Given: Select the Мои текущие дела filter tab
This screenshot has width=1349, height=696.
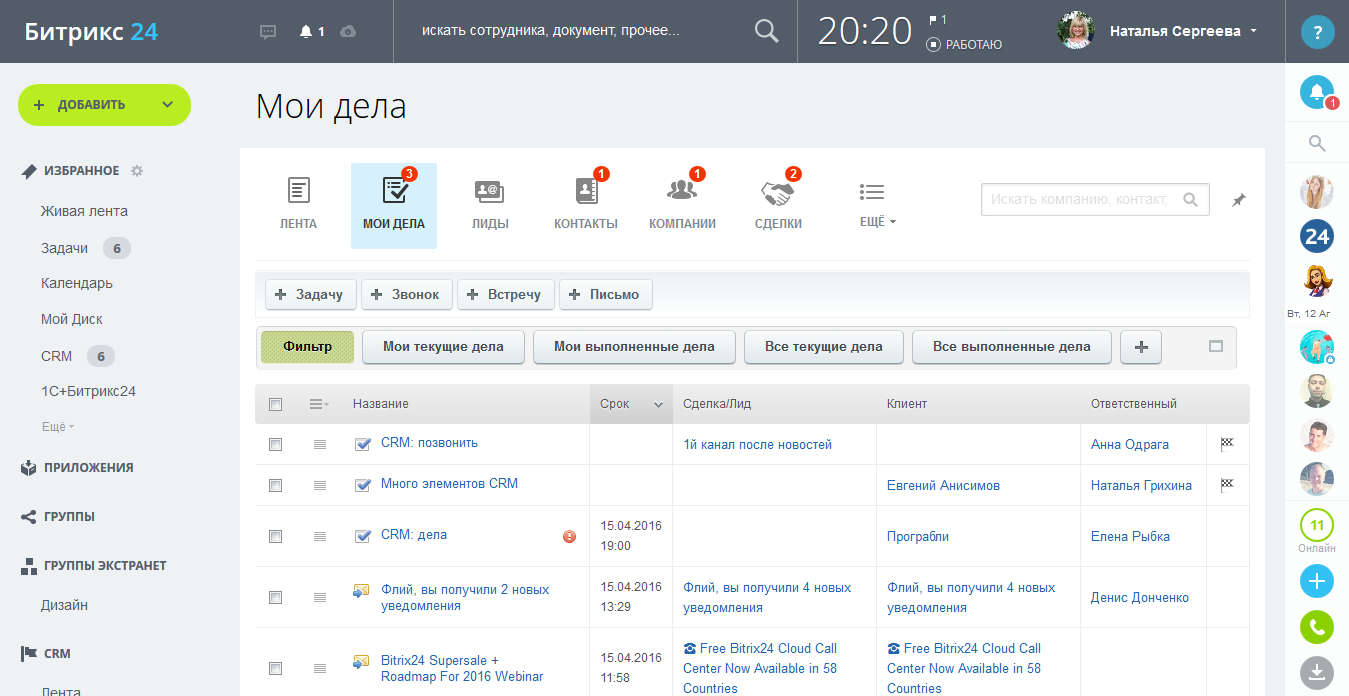Looking at the screenshot, I should 441,347.
